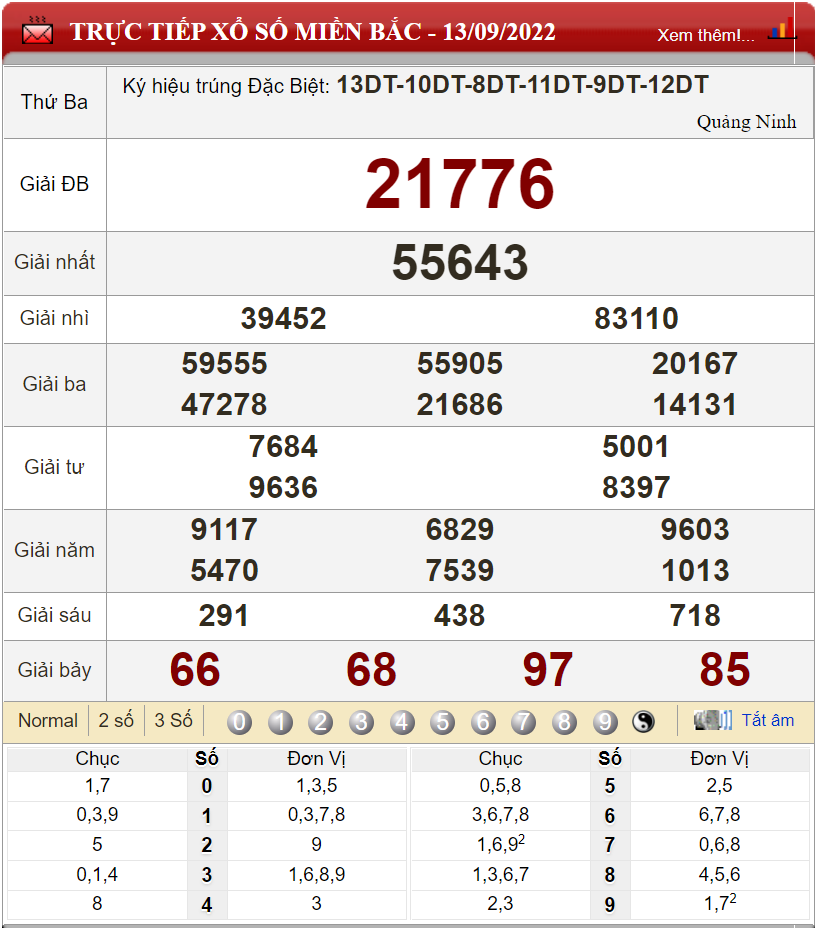Click the yin-yang filter ball
The image size is (818, 928).
644,722
